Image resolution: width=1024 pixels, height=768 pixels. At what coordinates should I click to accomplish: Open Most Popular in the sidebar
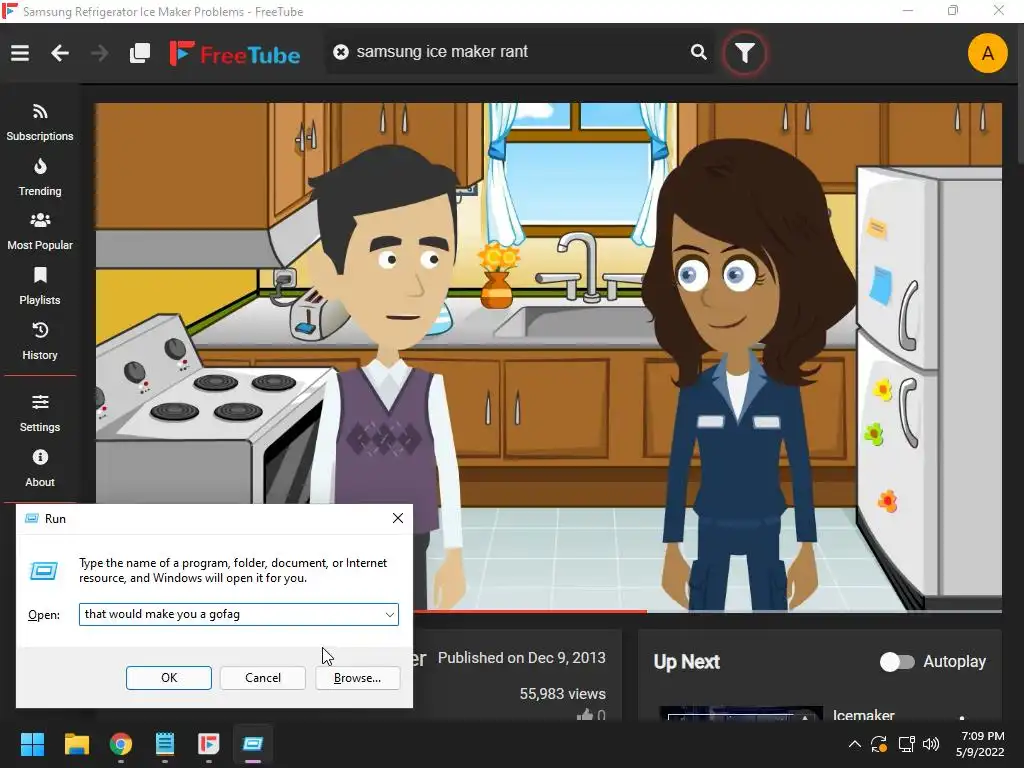(40, 232)
